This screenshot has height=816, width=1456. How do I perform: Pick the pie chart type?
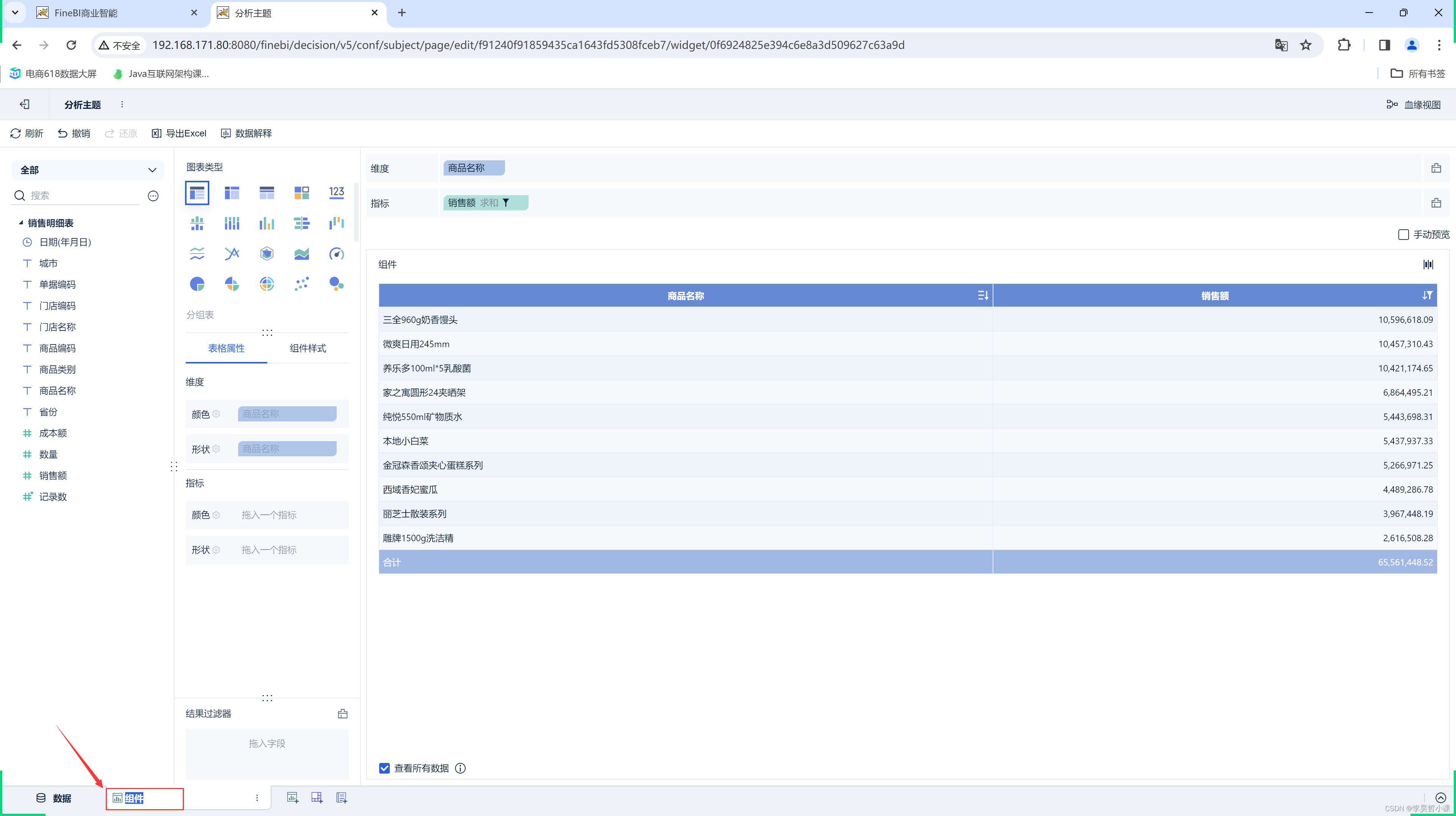(x=197, y=283)
